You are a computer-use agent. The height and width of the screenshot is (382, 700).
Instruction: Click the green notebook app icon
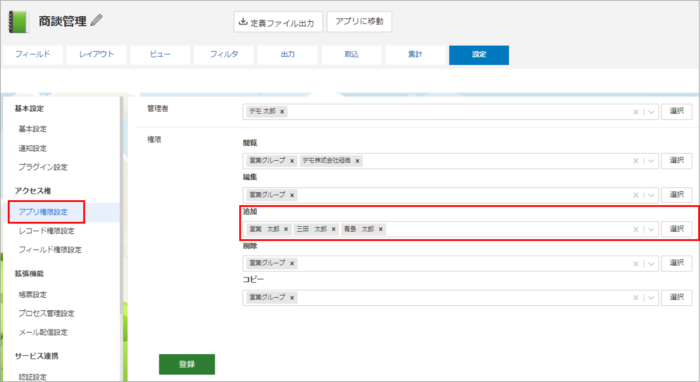point(18,22)
